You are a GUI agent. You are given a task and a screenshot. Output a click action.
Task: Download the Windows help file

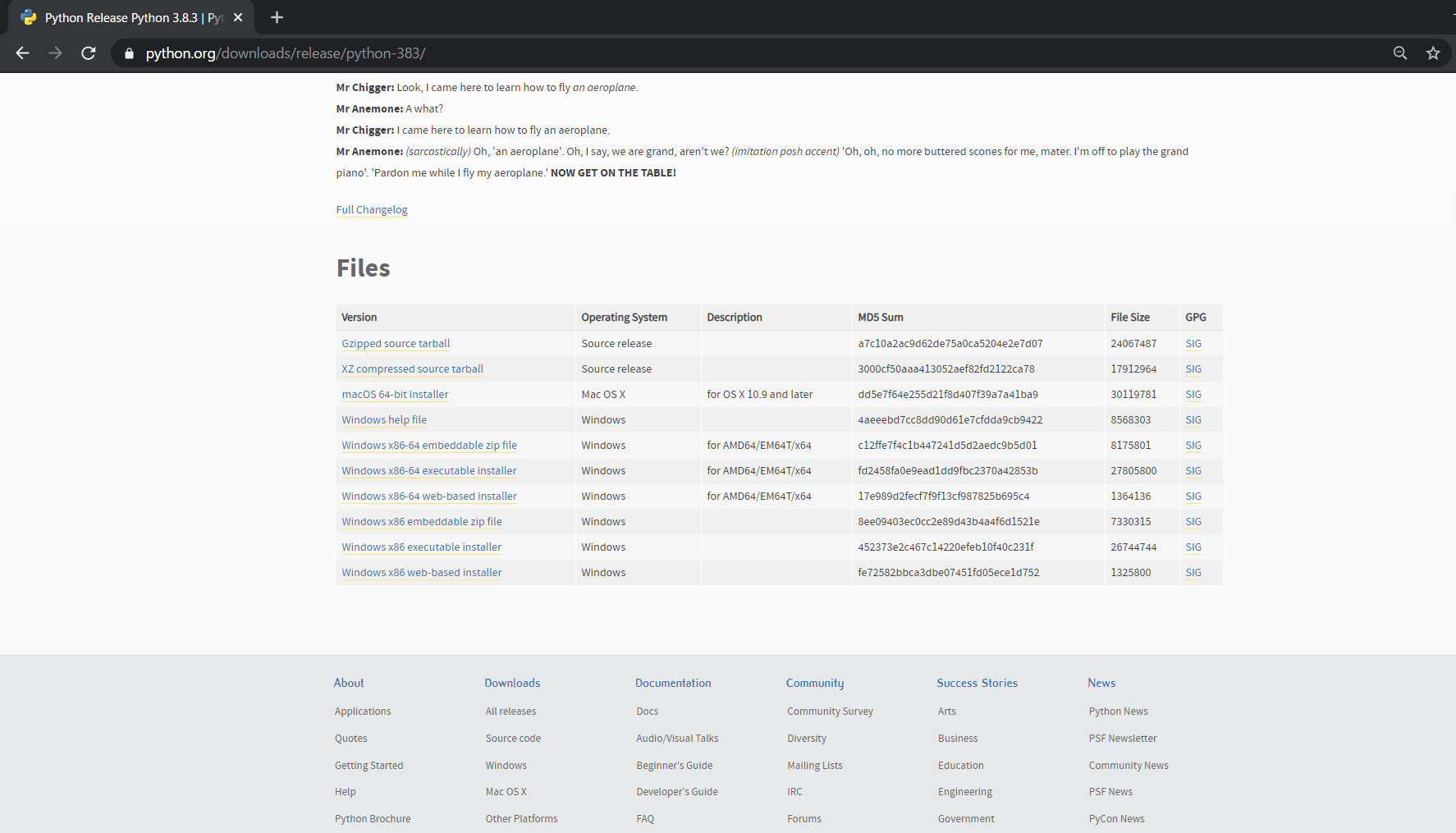click(384, 420)
